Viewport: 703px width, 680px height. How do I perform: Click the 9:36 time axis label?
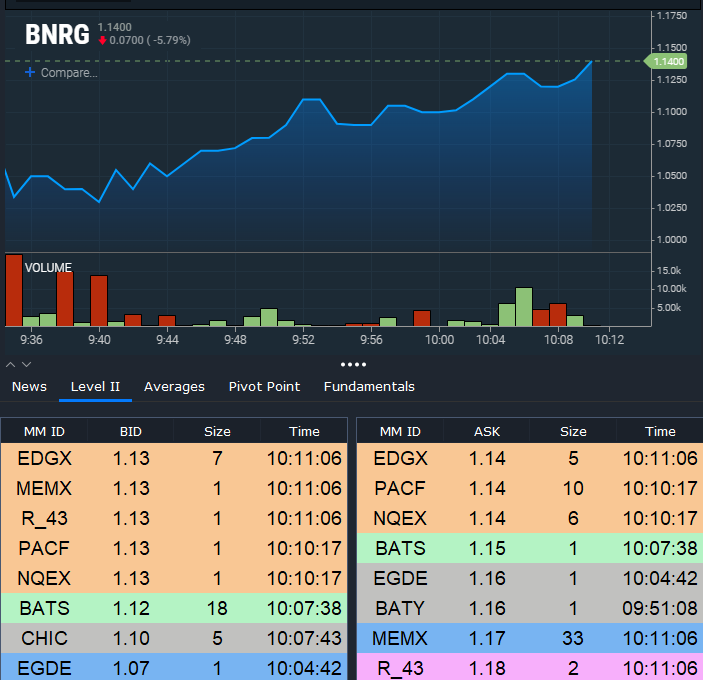[x=31, y=340]
